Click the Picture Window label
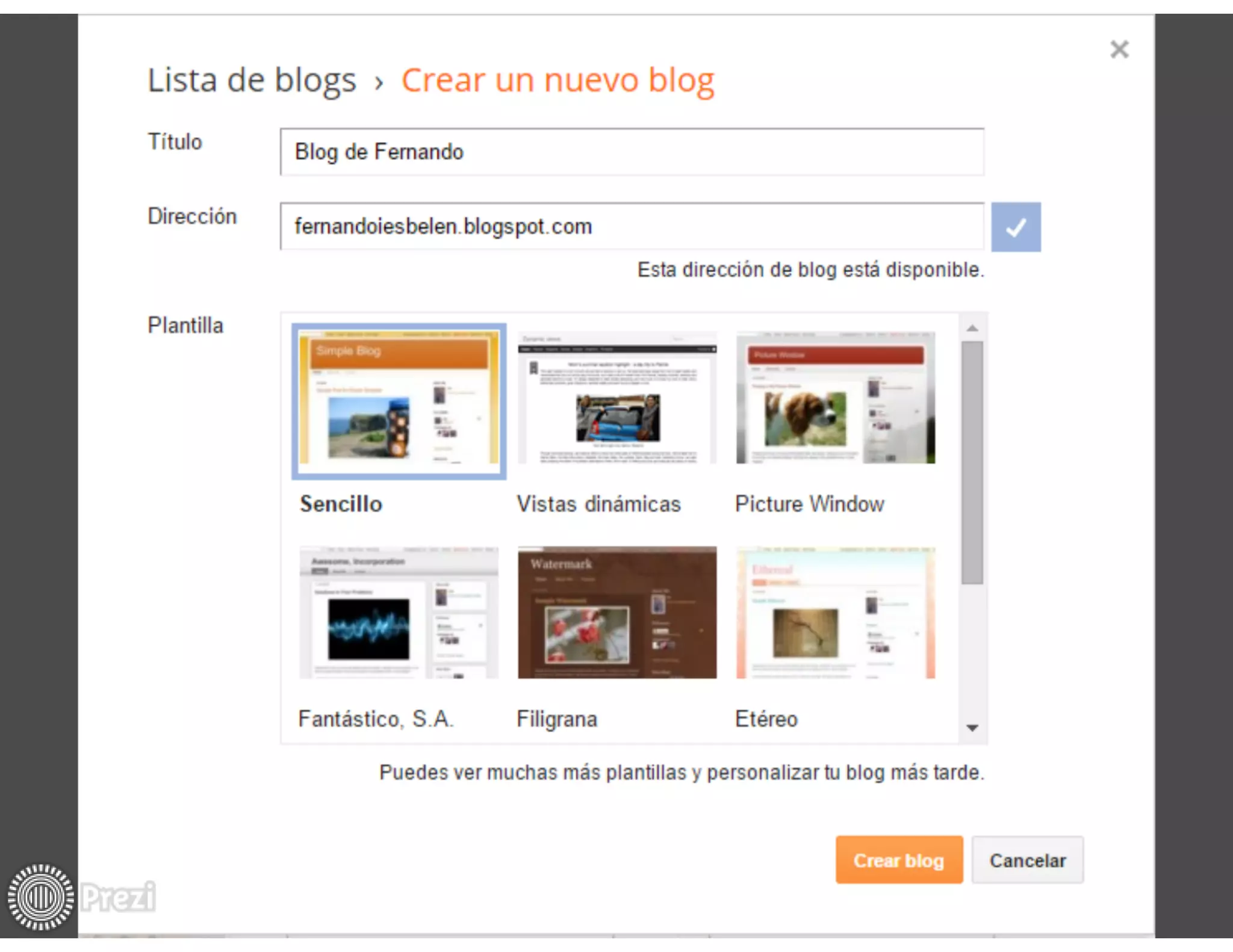Screen dimensions: 1233x952 click(810, 504)
